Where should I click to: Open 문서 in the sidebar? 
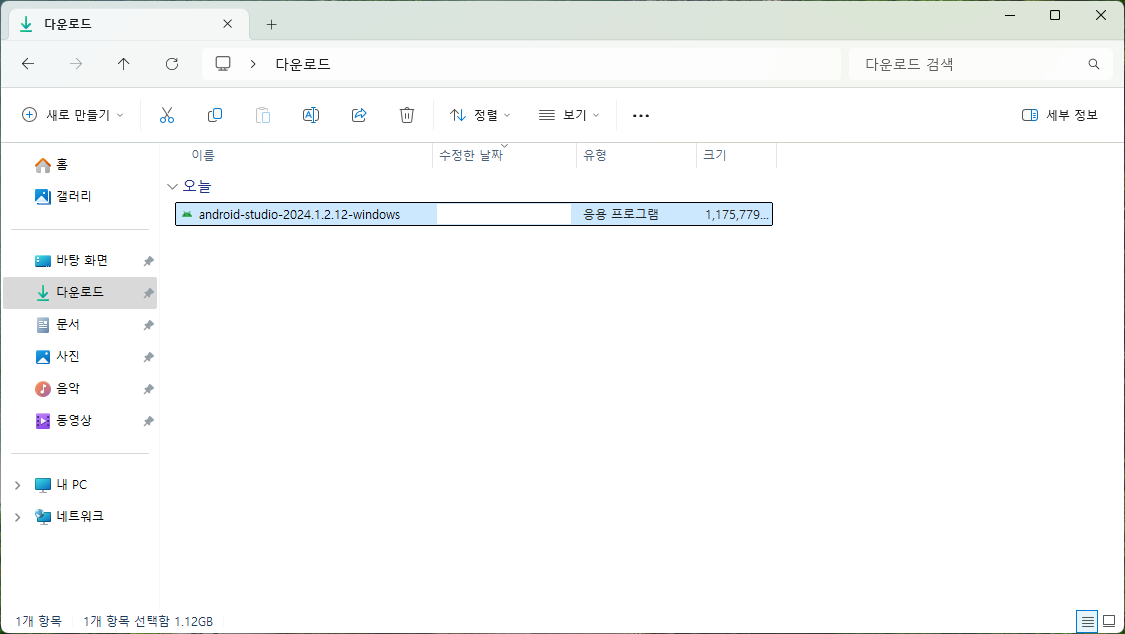[x=57, y=324]
